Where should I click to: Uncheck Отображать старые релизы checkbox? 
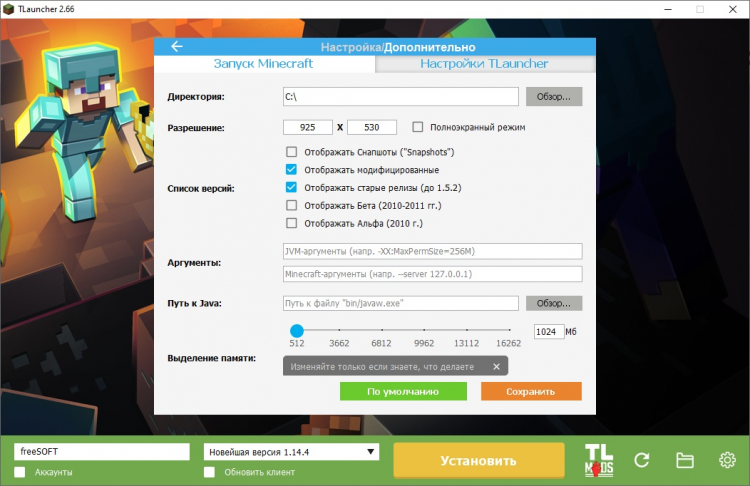click(291, 188)
